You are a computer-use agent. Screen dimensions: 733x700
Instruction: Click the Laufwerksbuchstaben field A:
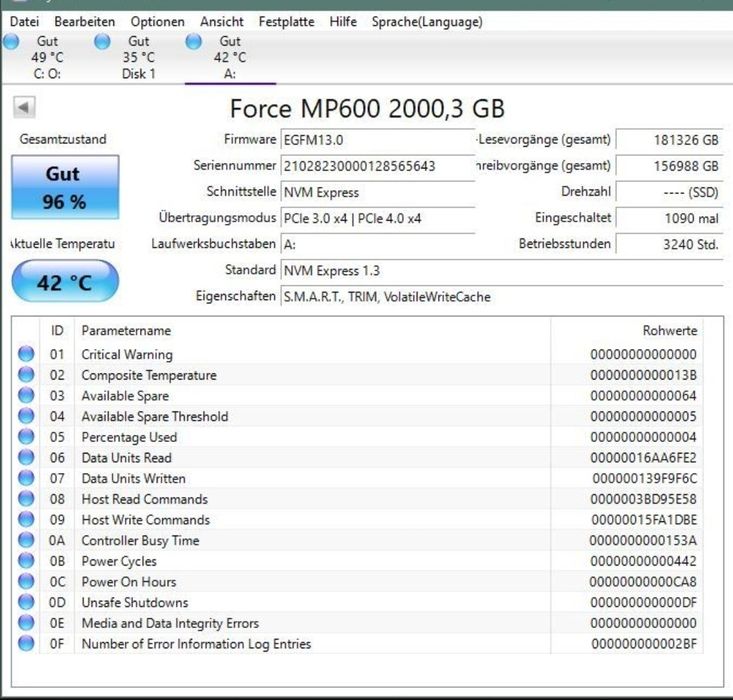click(377, 245)
